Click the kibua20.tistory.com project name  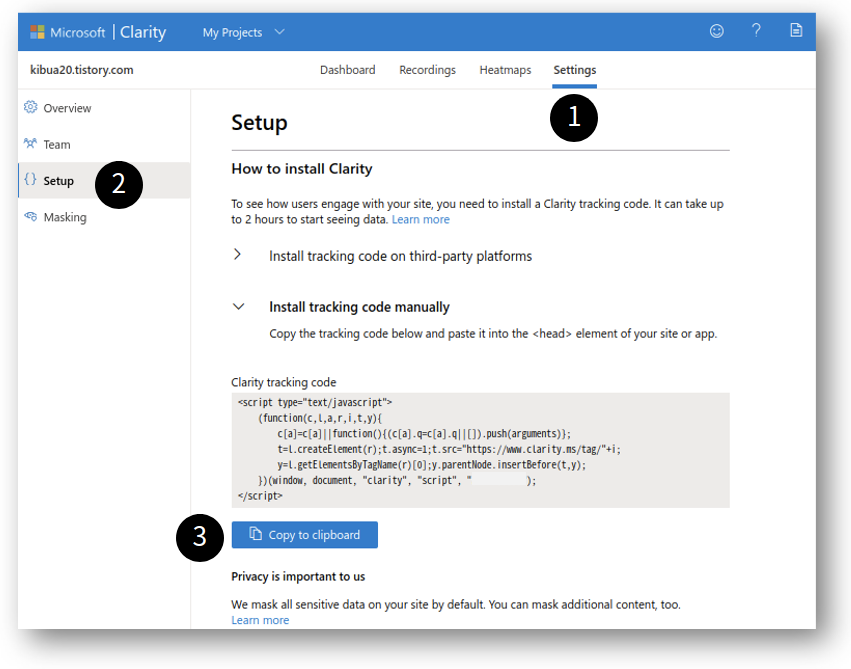point(81,70)
